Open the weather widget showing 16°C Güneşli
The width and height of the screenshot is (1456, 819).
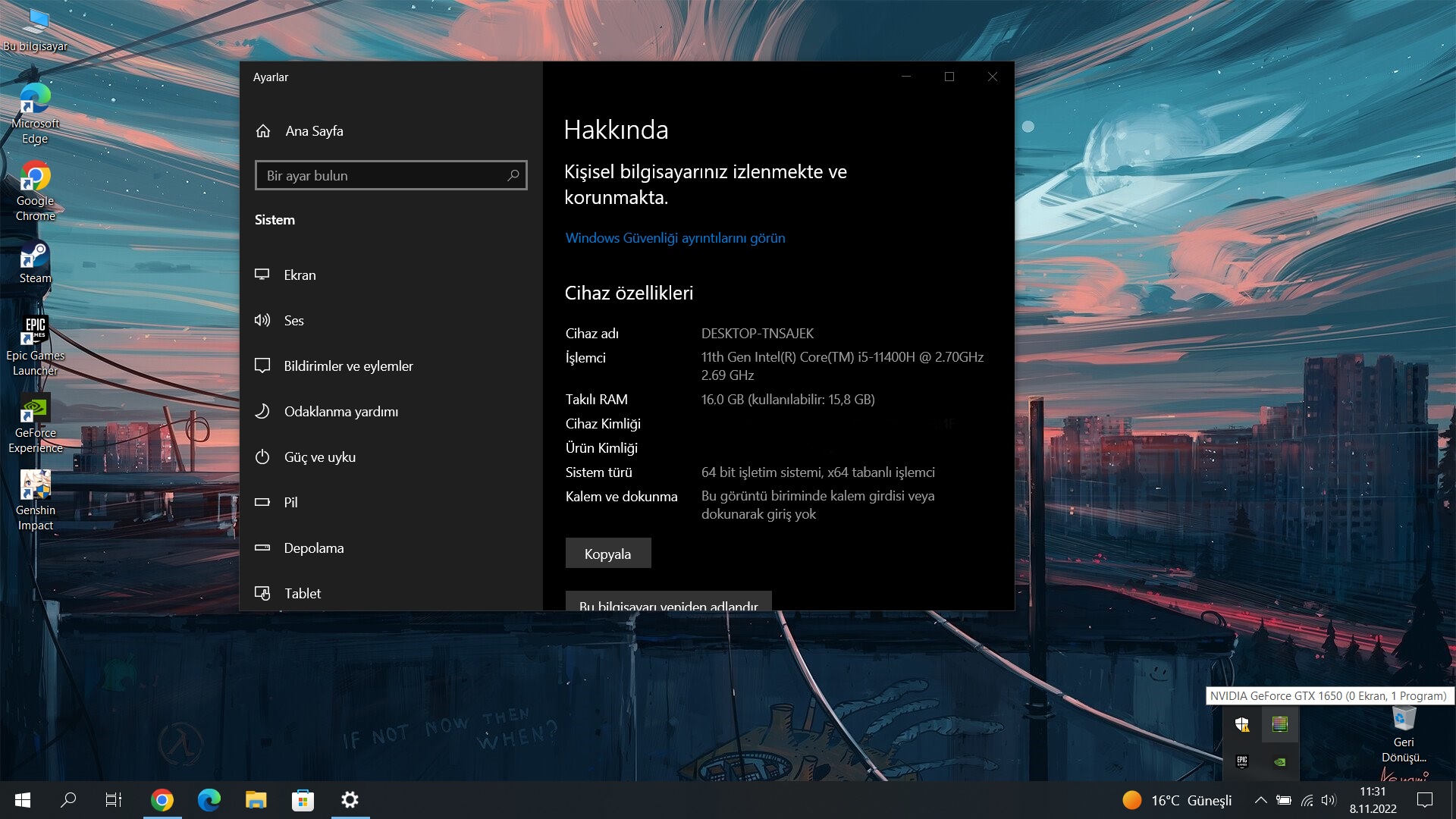tap(1177, 800)
